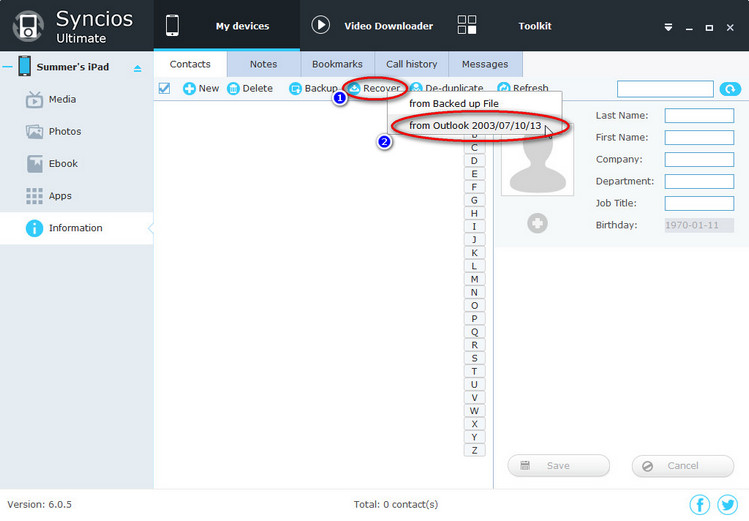Jump to letter C in index
749x521 pixels.
[x=474, y=148]
